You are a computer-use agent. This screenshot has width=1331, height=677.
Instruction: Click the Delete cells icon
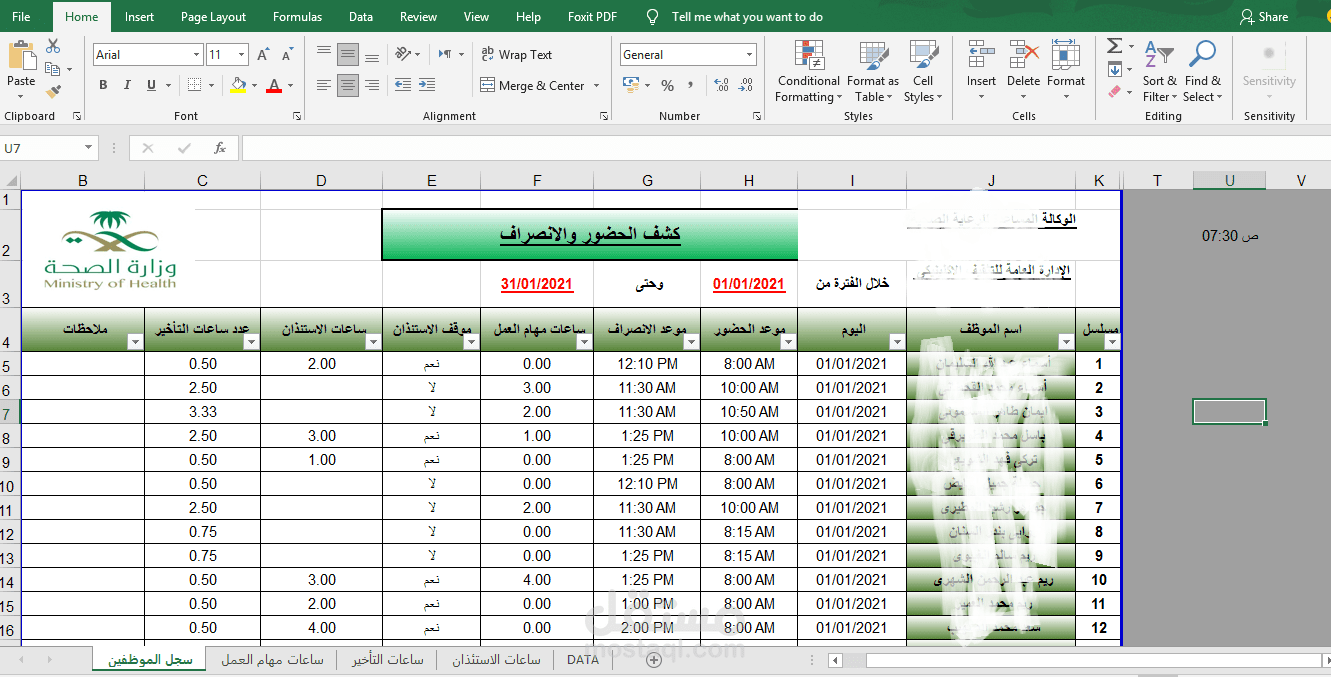point(1023,55)
